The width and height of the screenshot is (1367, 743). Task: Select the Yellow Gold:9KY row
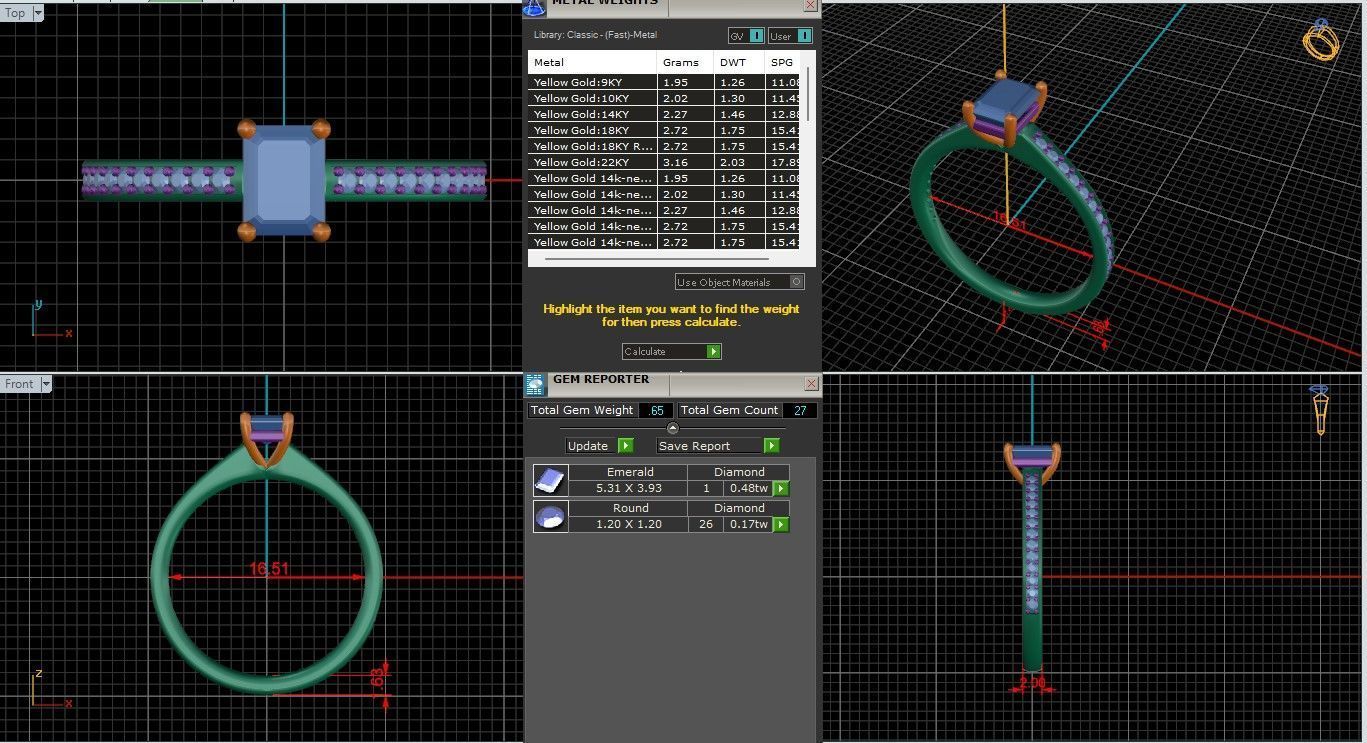click(665, 82)
